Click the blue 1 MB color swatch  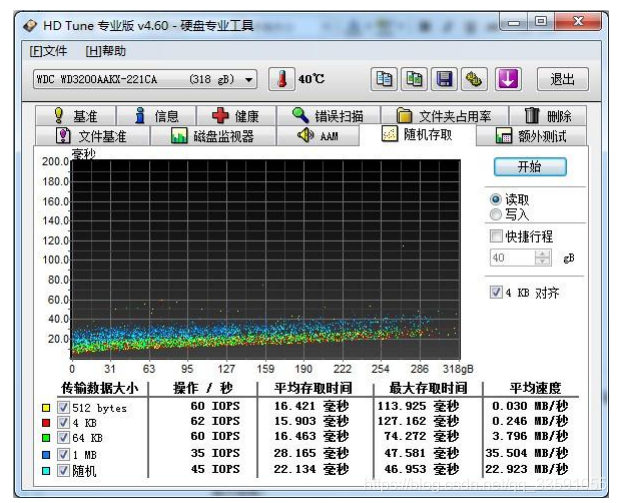46,455
